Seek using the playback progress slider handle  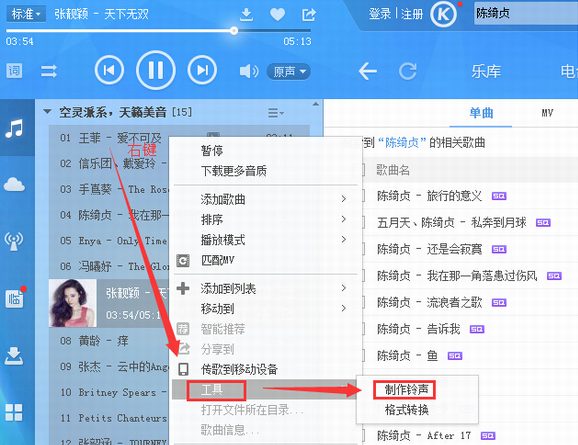[234, 31]
